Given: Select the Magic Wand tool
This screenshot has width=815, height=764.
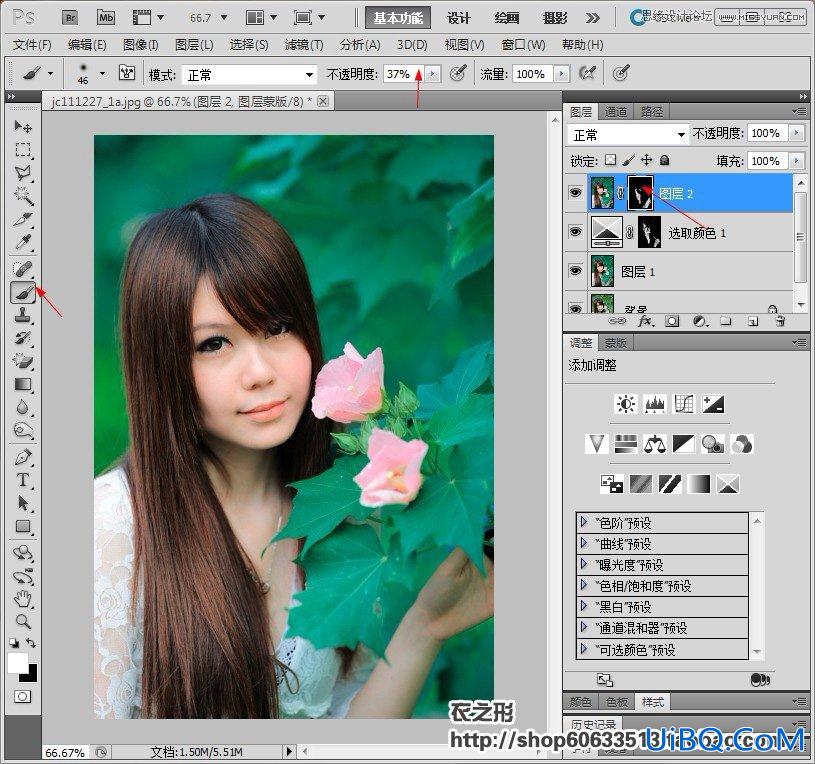Looking at the screenshot, I should click(22, 196).
